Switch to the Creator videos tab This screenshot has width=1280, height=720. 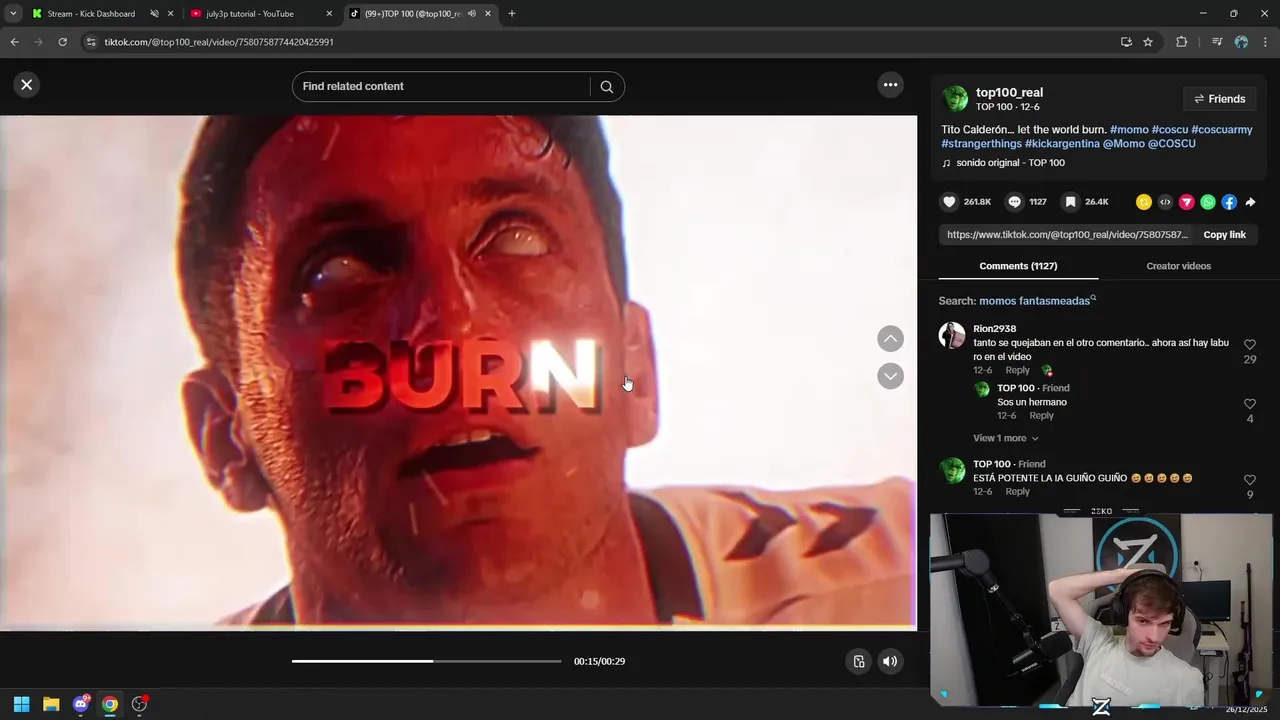coord(1178,266)
